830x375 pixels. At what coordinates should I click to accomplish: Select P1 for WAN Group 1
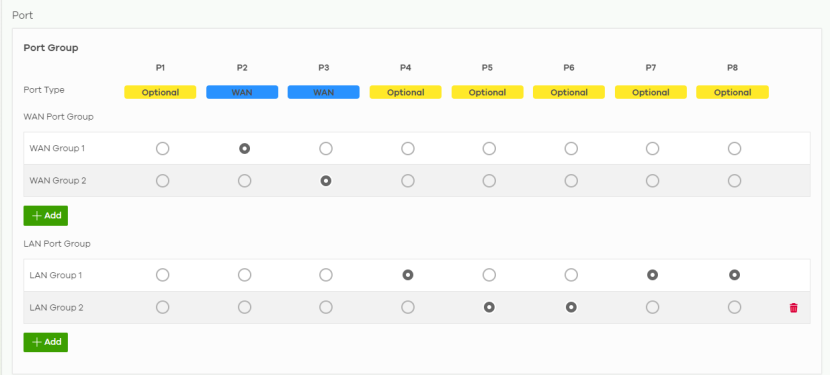[163, 149]
